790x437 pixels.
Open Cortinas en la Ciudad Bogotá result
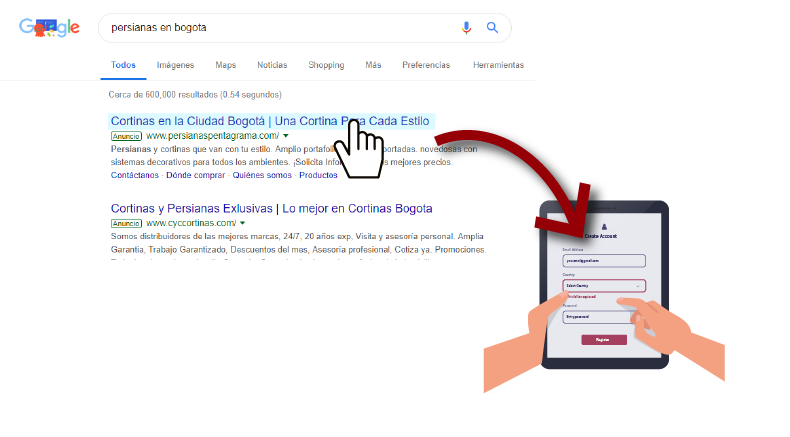click(x=270, y=121)
